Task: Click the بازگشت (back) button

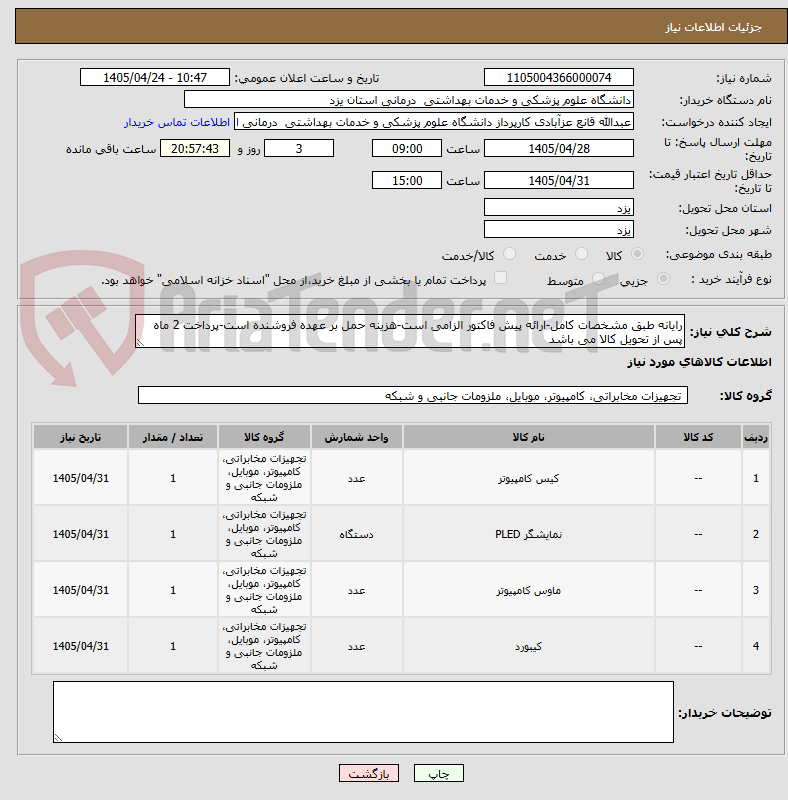Action: point(368,773)
